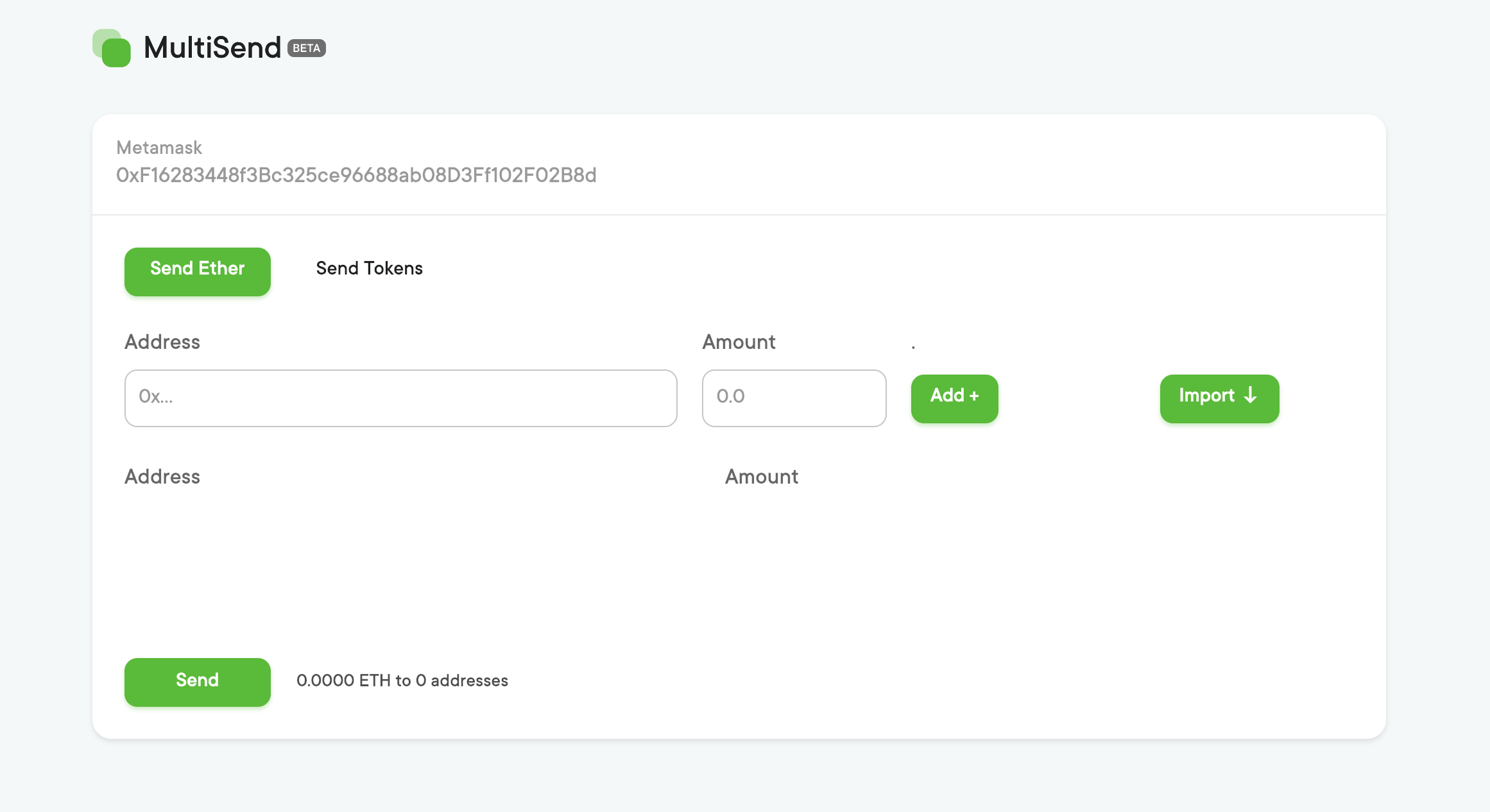Click the 0.0 amount input field

(794, 398)
